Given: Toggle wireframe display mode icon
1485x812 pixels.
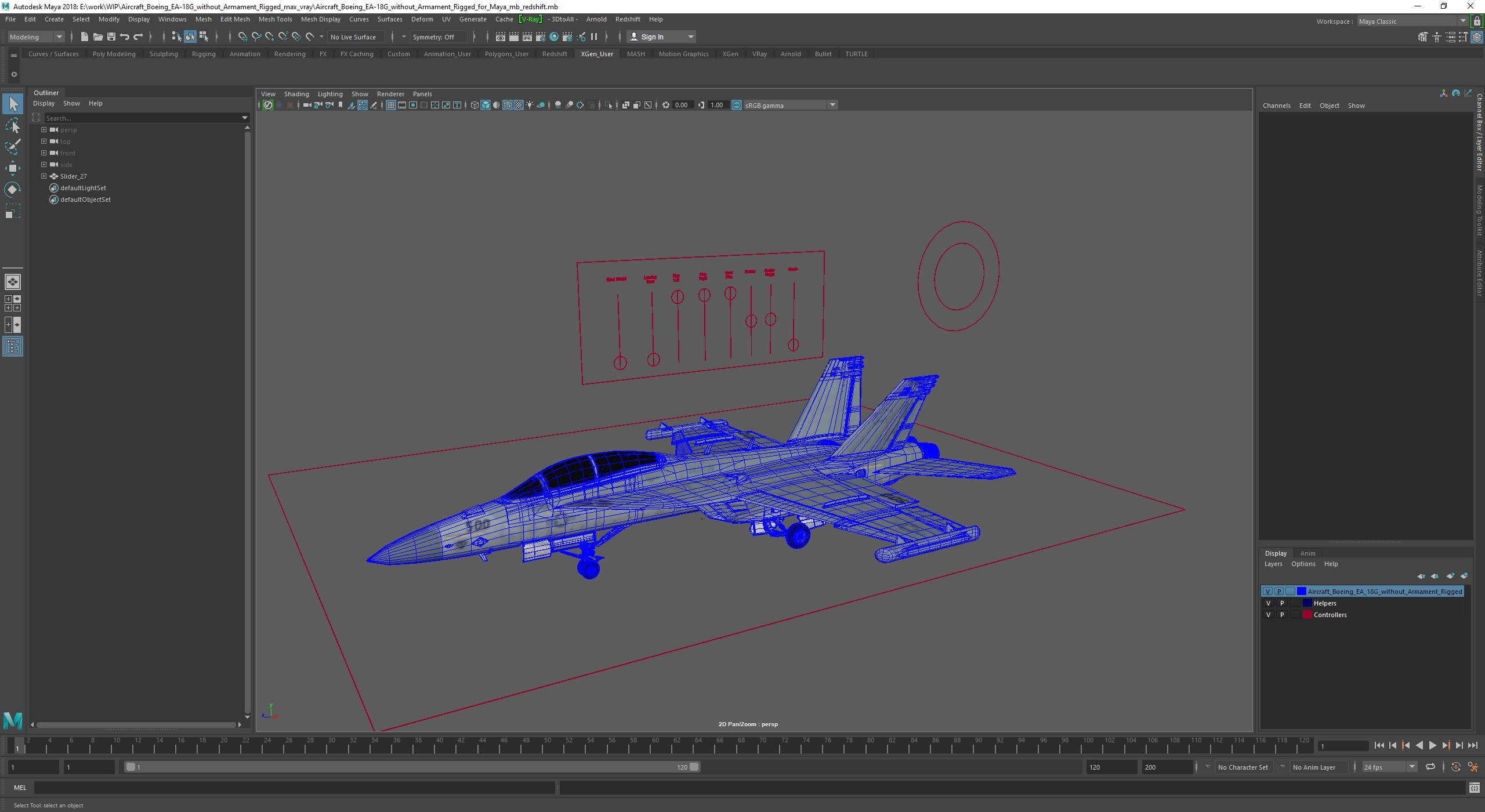Looking at the screenshot, I should (x=473, y=105).
